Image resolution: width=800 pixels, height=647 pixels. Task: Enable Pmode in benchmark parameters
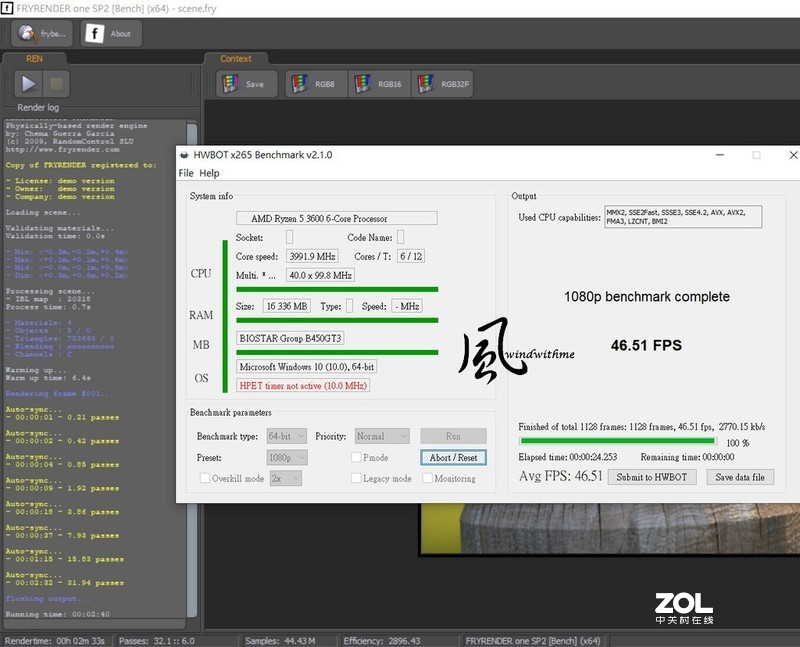coord(357,457)
